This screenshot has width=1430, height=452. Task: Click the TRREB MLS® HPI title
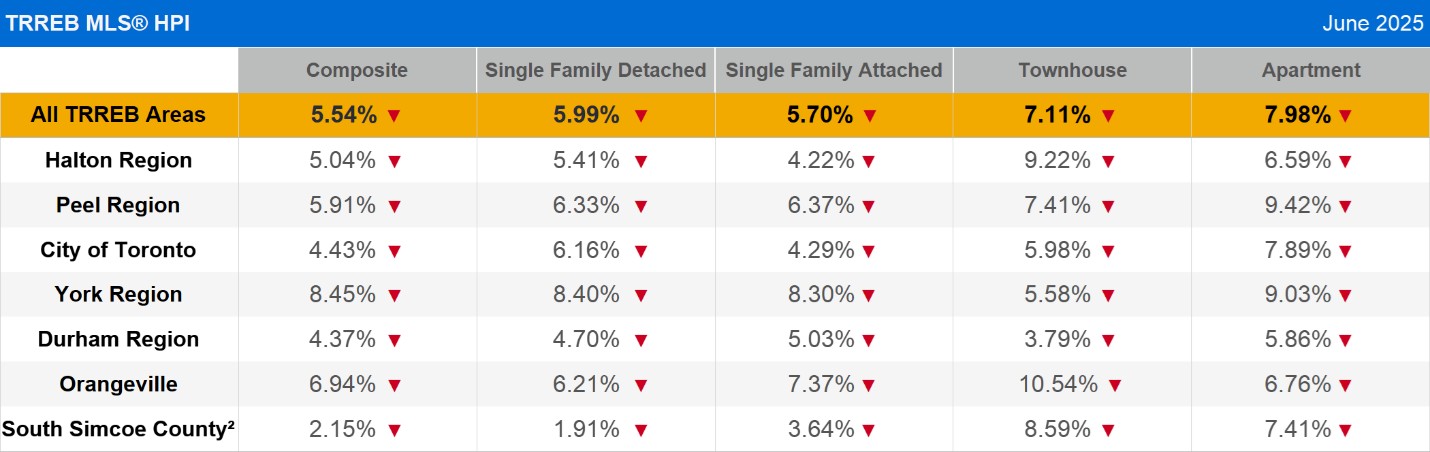tap(98, 24)
